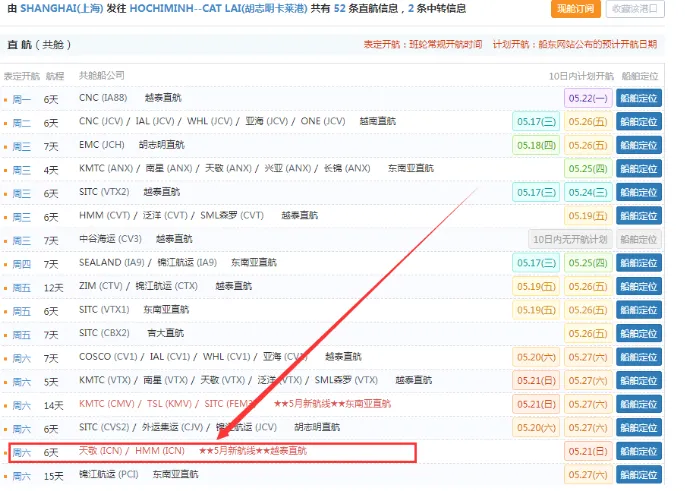Click 船舶定位 in the HMM (CVT) row
Screen dimensions: 685x491
[639, 216]
